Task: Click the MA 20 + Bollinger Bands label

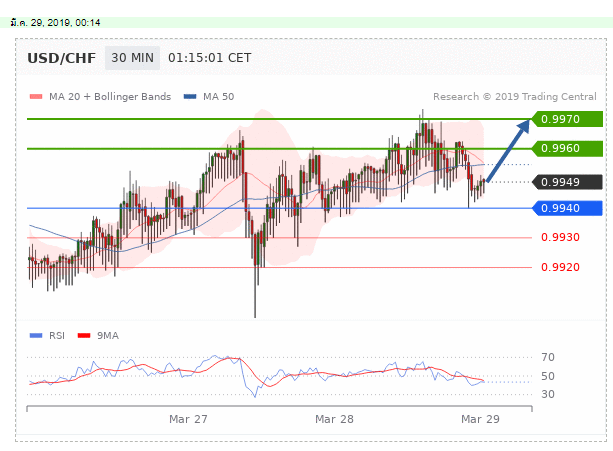Action: point(110,97)
